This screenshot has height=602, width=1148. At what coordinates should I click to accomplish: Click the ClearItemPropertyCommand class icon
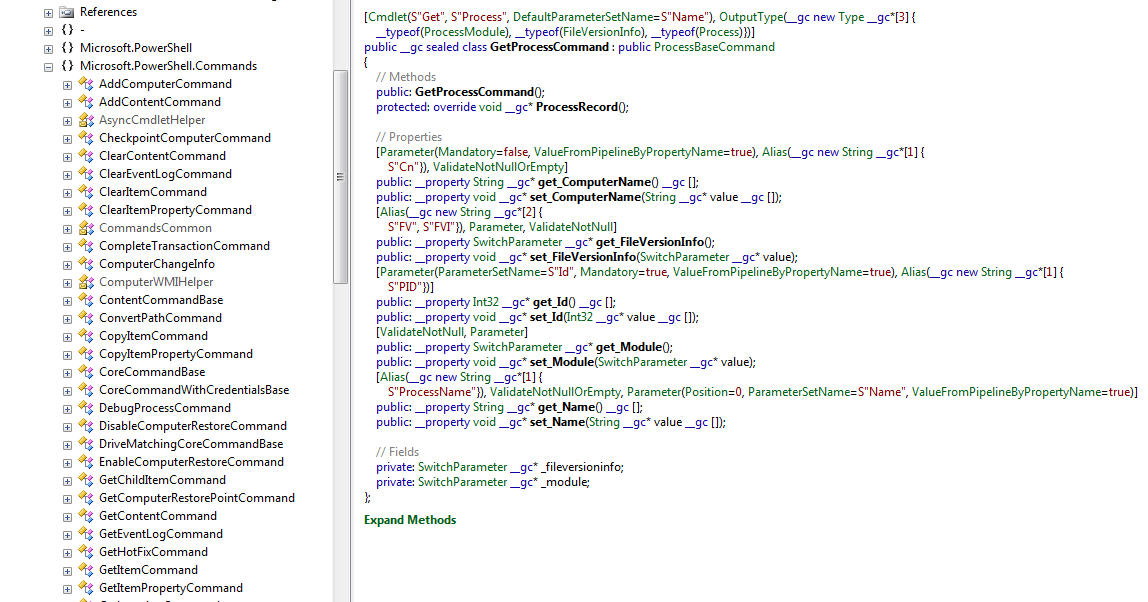(86, 209)
